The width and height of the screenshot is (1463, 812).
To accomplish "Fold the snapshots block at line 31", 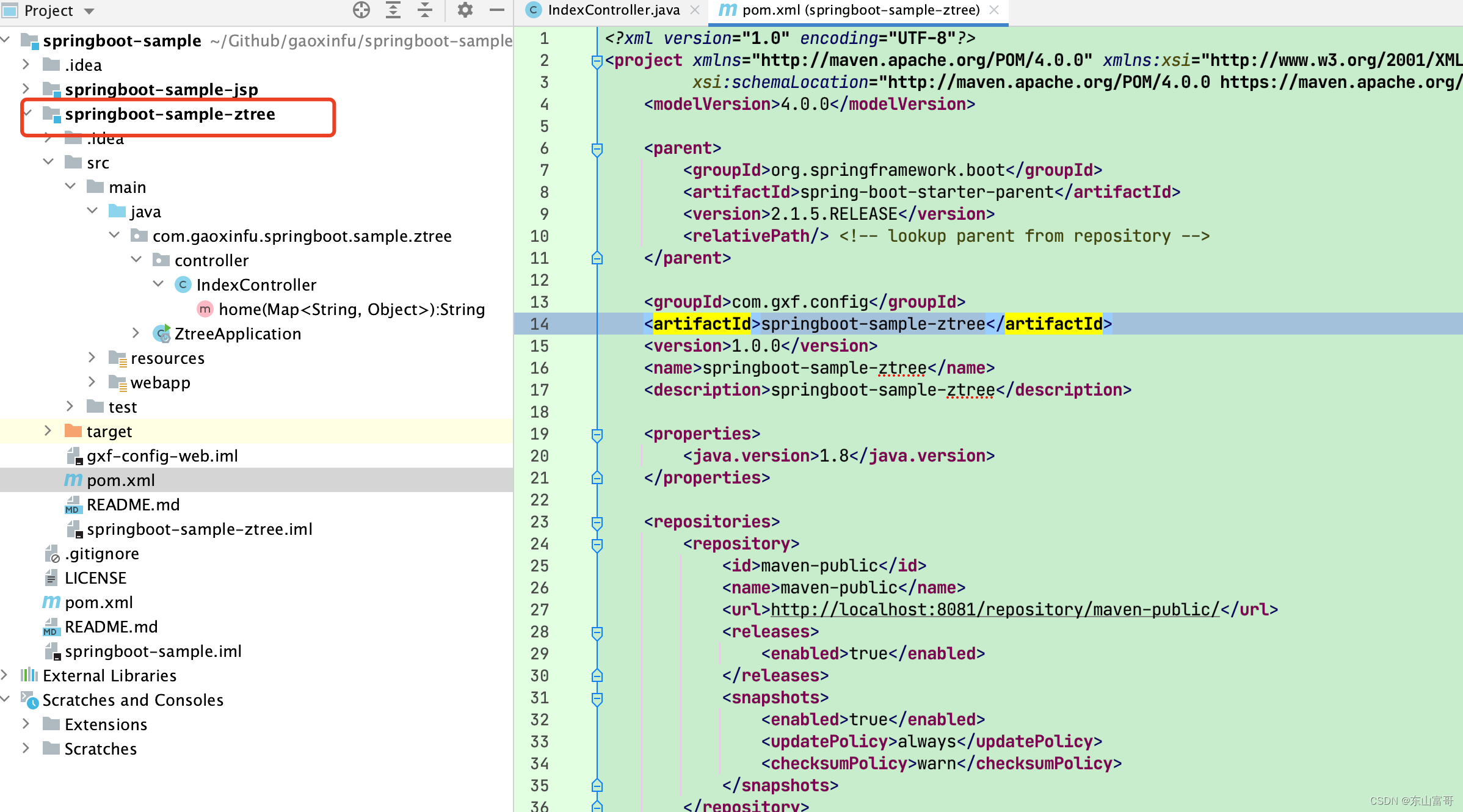I will pos(597,698).
